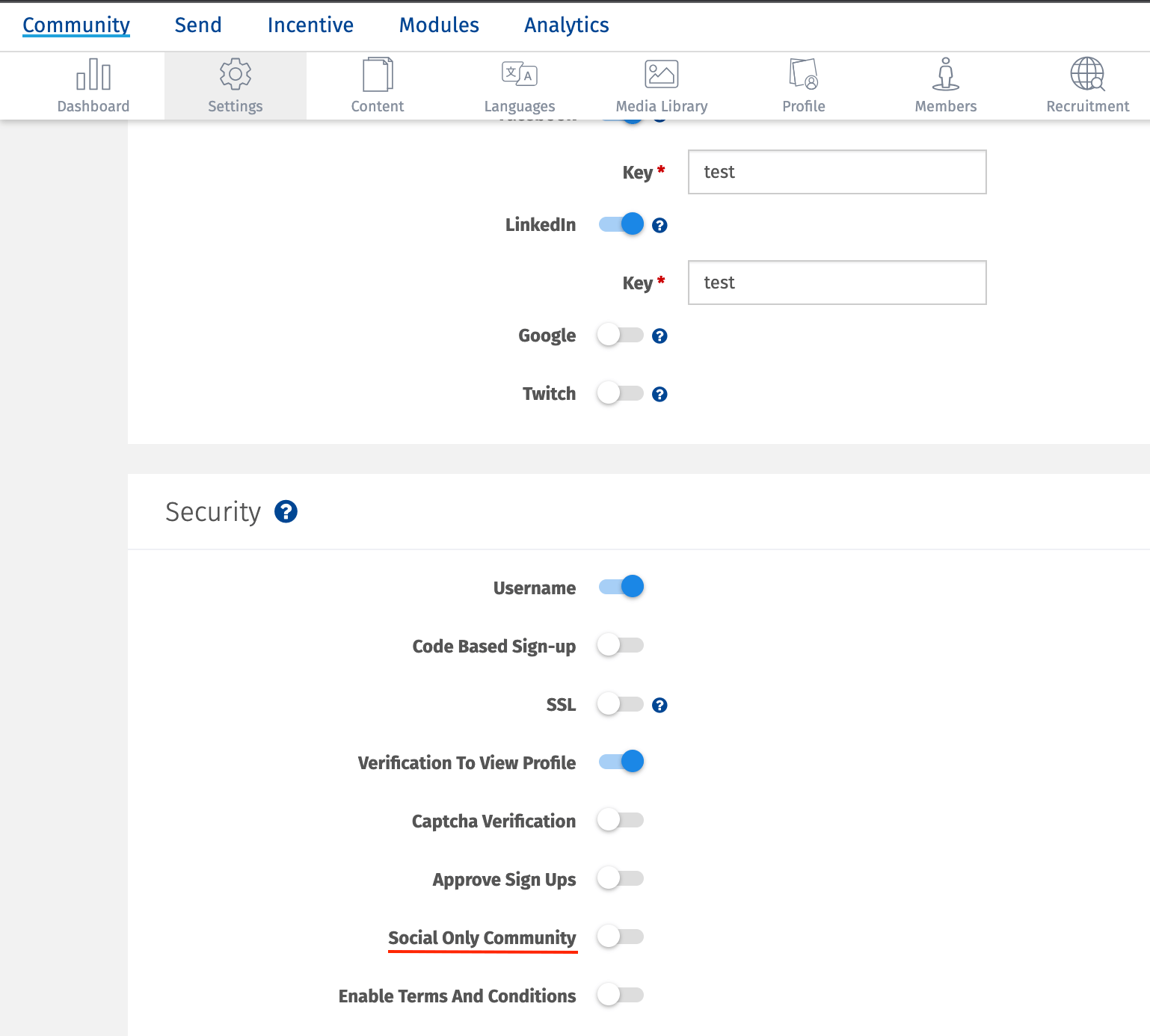Image resolution: width=1150 pixels, height=1036 pixels.
Task: Open the Media Library
Action: point(661,85)
